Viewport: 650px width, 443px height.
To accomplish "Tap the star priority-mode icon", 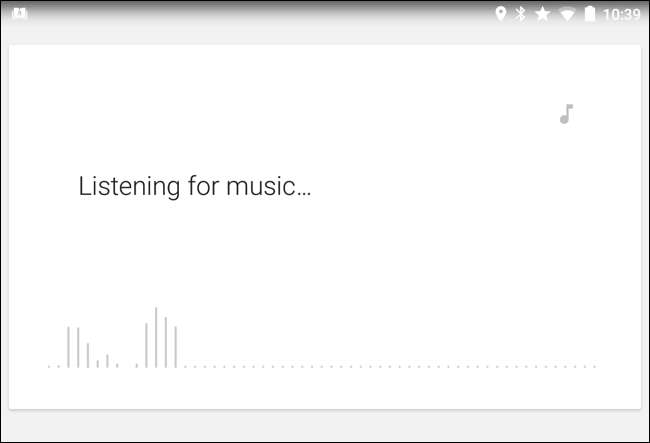I will [543, 14].
